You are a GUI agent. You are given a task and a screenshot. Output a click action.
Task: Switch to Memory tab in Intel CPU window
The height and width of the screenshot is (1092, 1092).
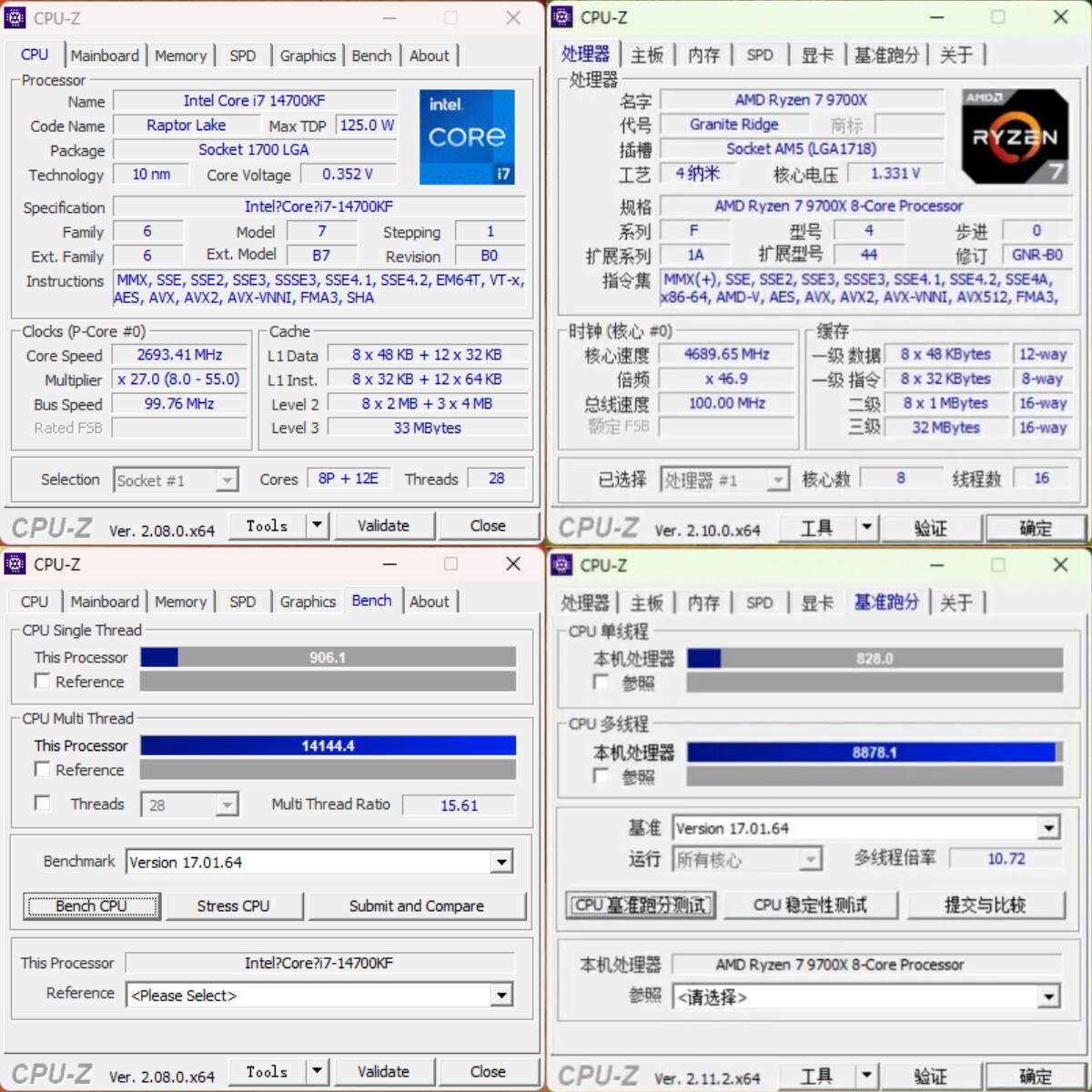point(180,56)
